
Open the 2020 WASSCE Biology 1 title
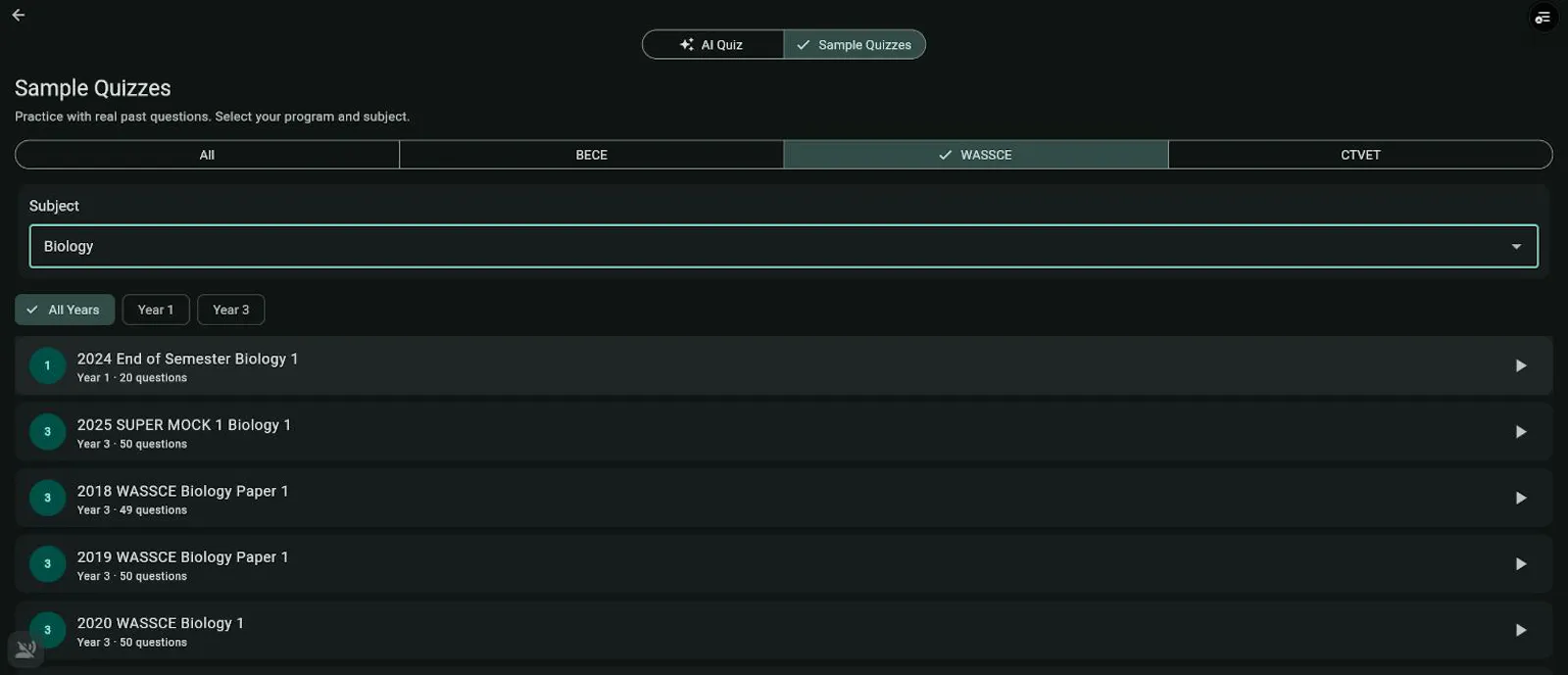pos(161,623)
